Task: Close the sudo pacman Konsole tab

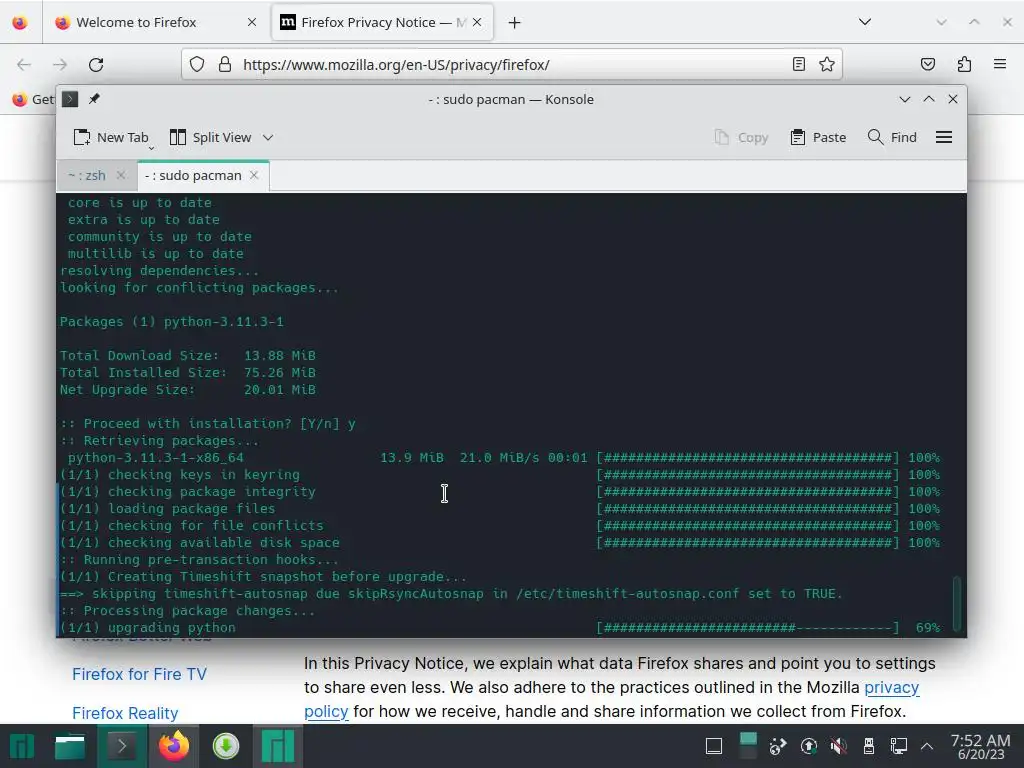Action: [x=254, y=175]
